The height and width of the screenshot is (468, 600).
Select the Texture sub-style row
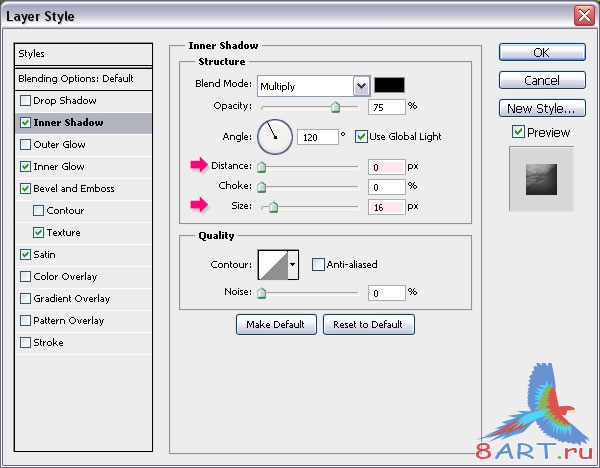coord(83,233)
